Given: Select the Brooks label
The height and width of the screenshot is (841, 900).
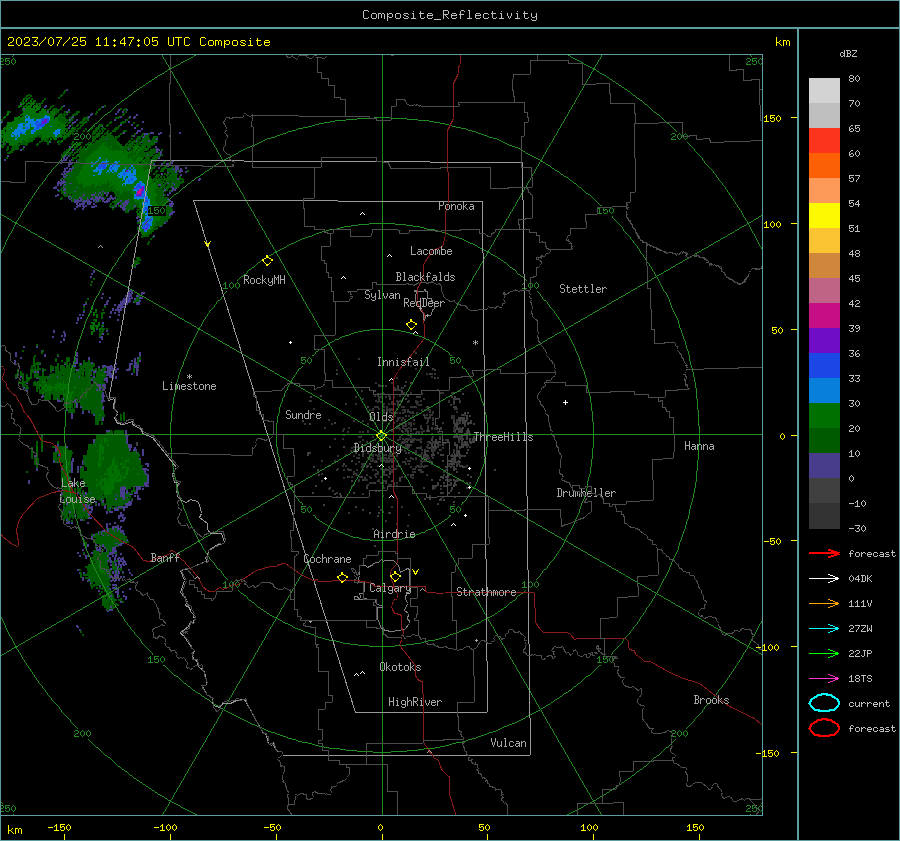Looking at the screenshot, I should pyautogui.click(x=711, y=700).
